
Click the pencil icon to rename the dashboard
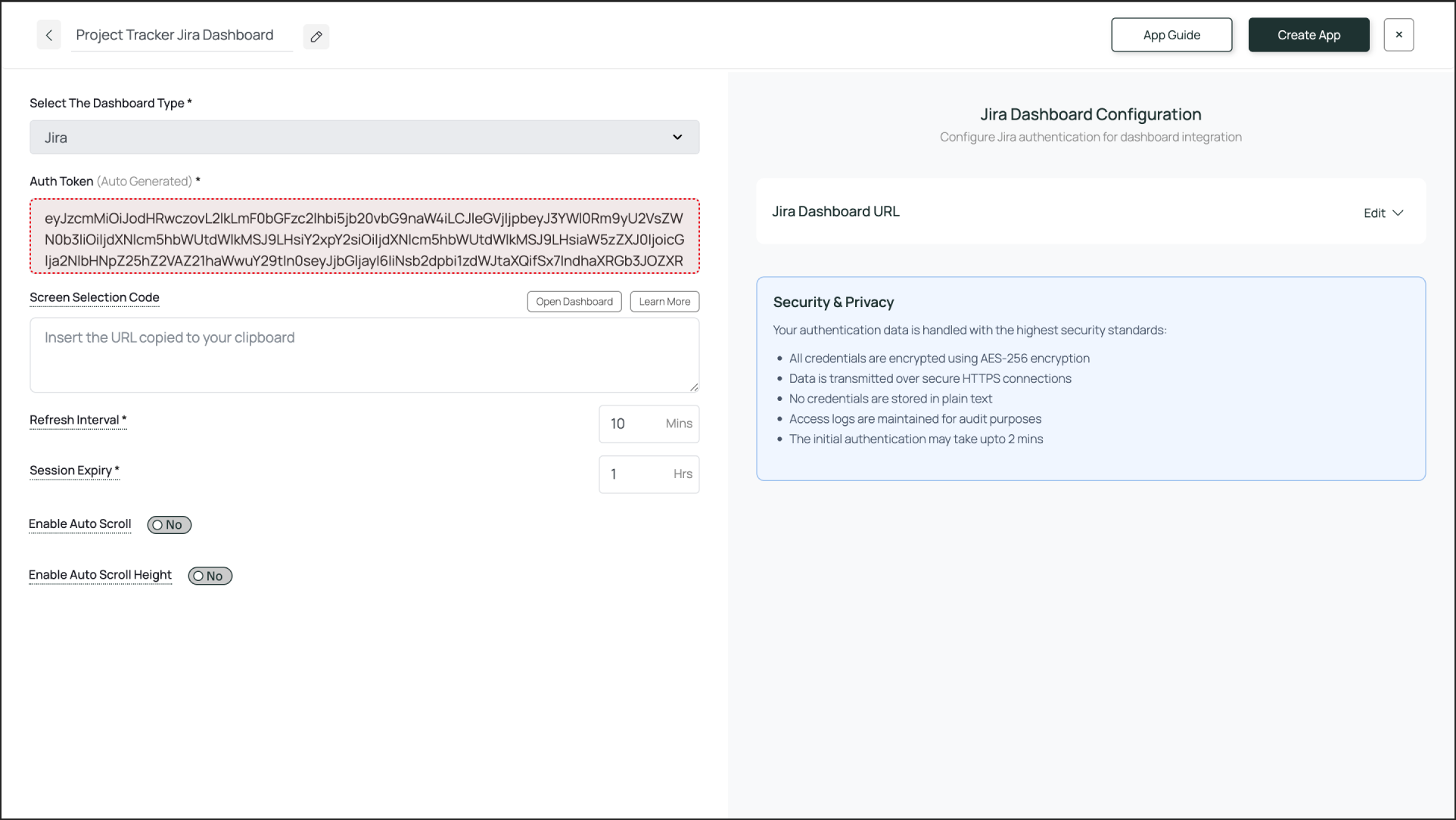coord(316,36)
